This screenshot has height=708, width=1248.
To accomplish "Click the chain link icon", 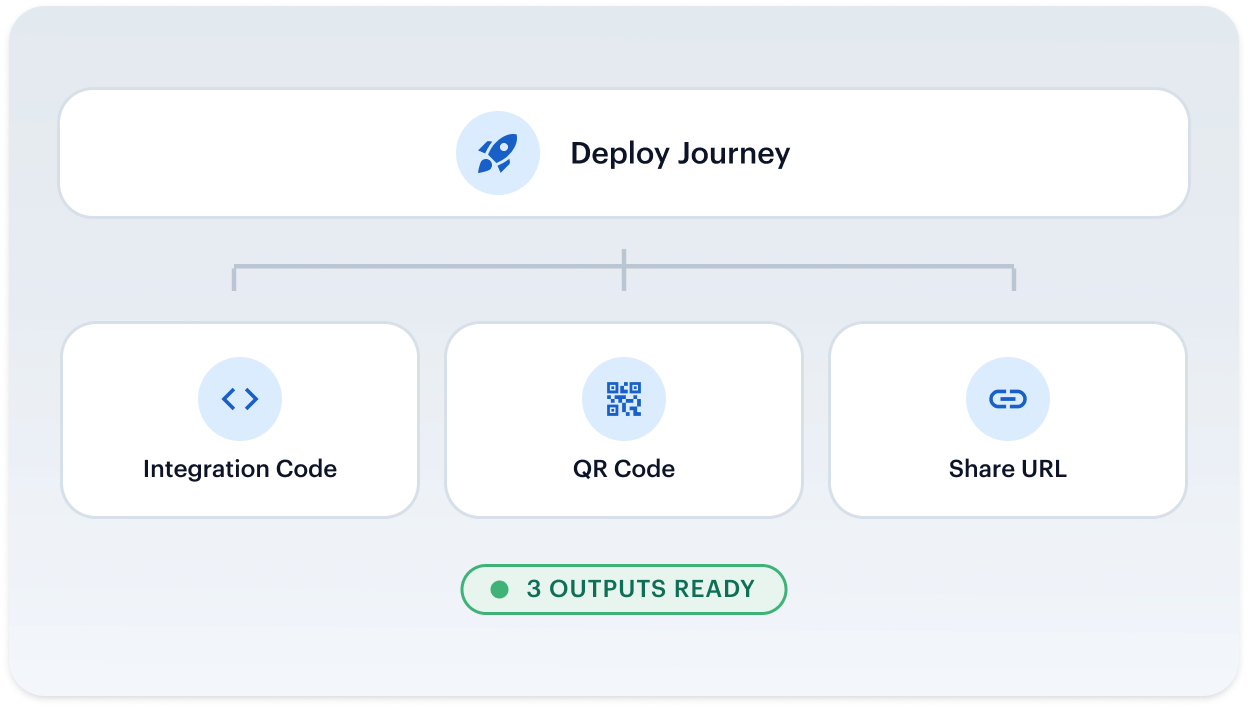I will click(1008, 399).
